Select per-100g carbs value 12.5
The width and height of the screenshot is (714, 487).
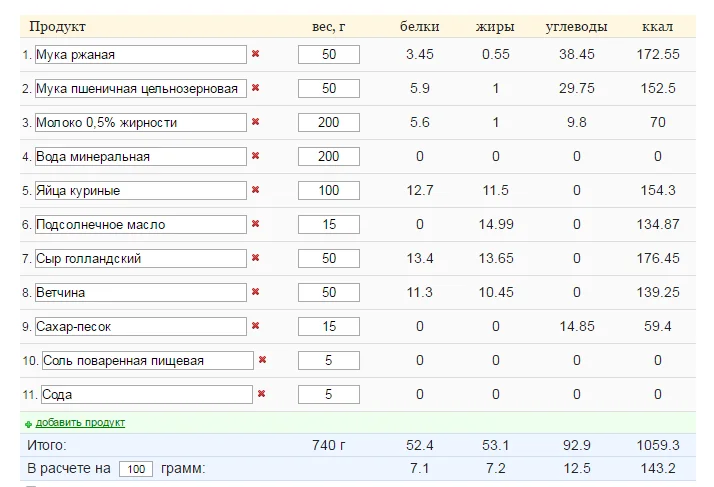576,468
